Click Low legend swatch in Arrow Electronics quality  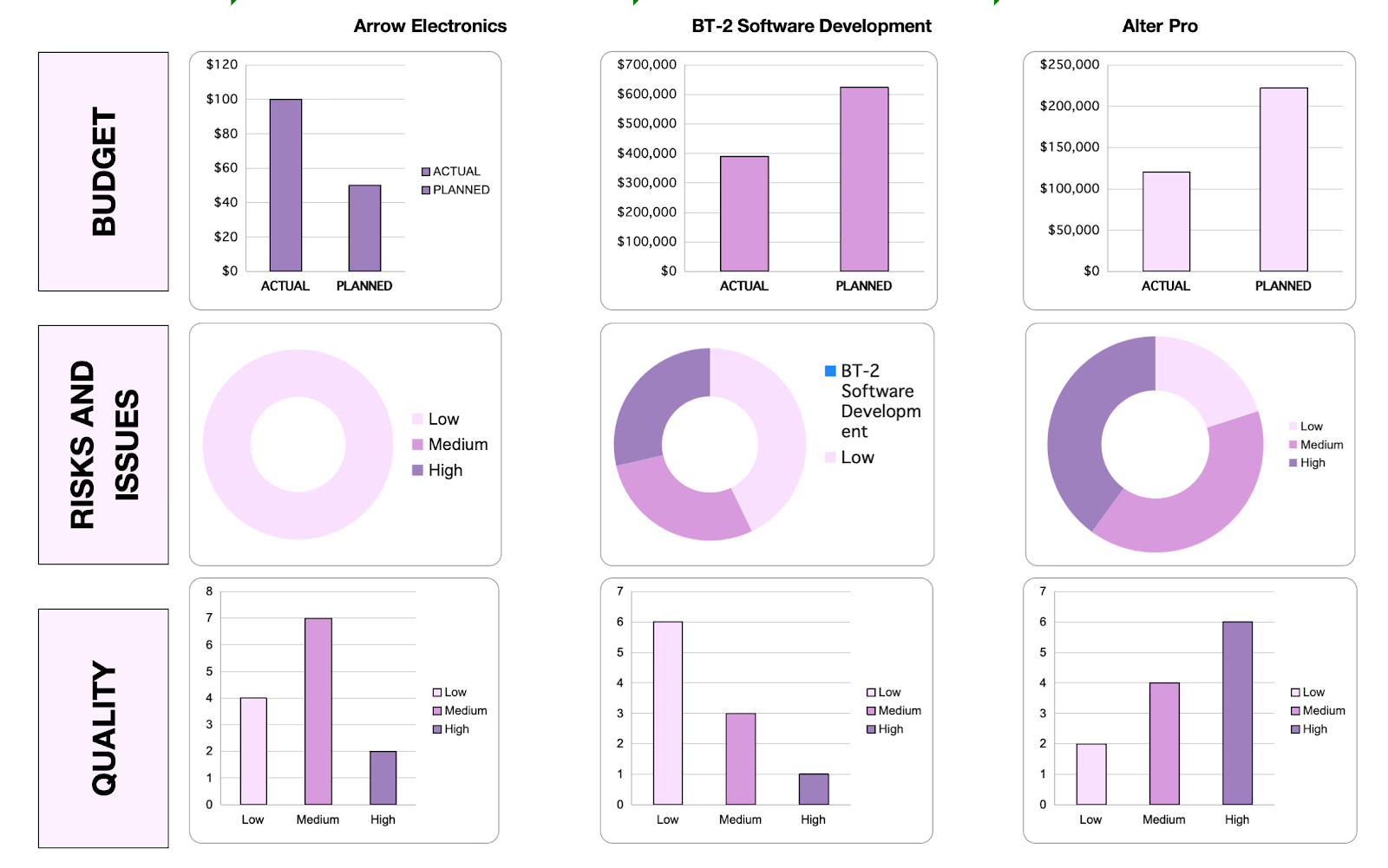[x=437, y=693]
